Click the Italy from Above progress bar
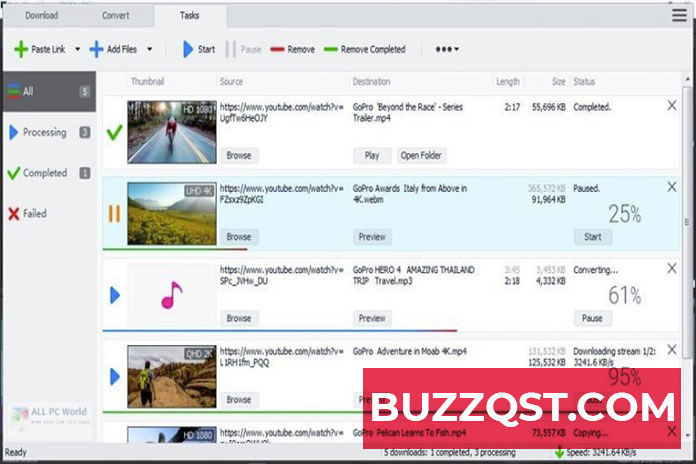The image size is (696, 464). coord(175,249)
